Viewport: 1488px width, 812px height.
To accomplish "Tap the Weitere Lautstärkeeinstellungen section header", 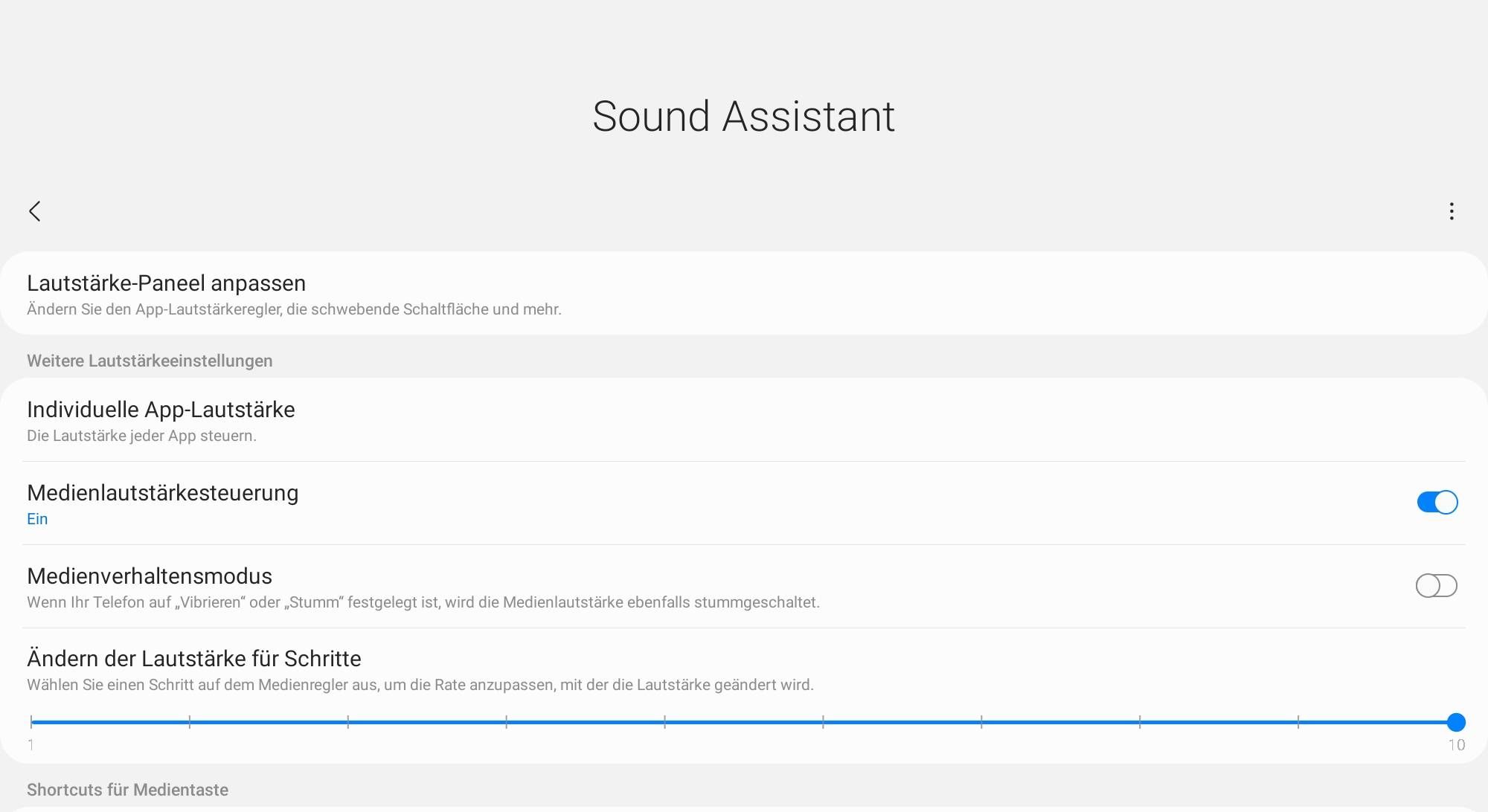I will pos(150,361).
